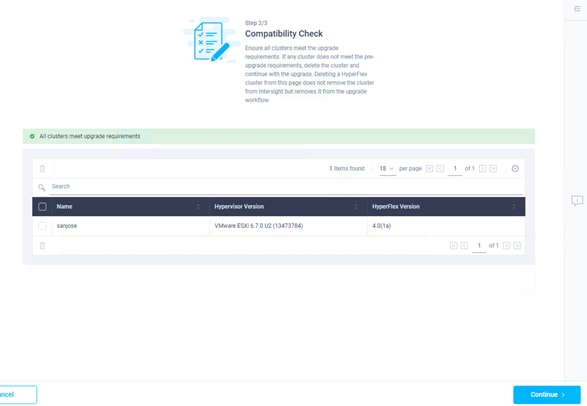
Task: Click the green success check icon
Action: click(x=32, y=136)
